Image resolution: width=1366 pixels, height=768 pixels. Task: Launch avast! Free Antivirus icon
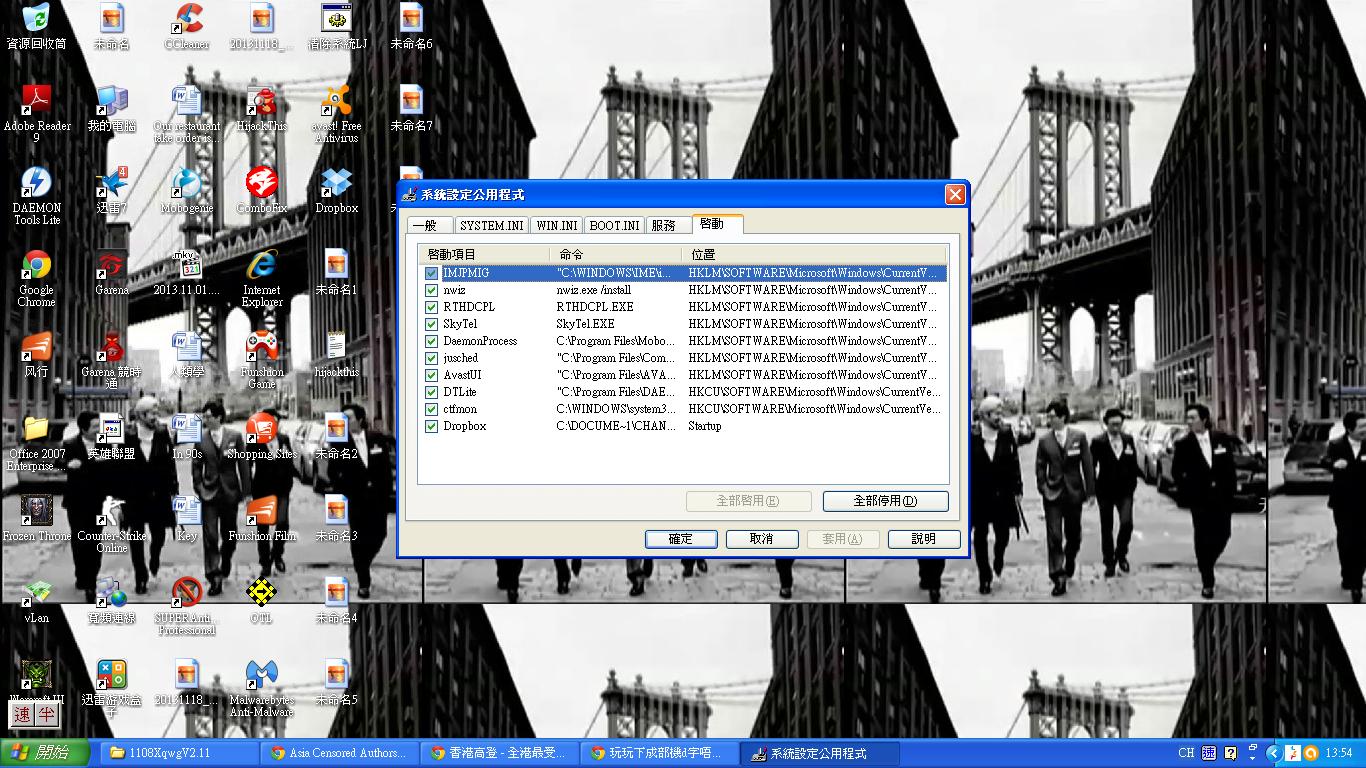click(337, 104)
